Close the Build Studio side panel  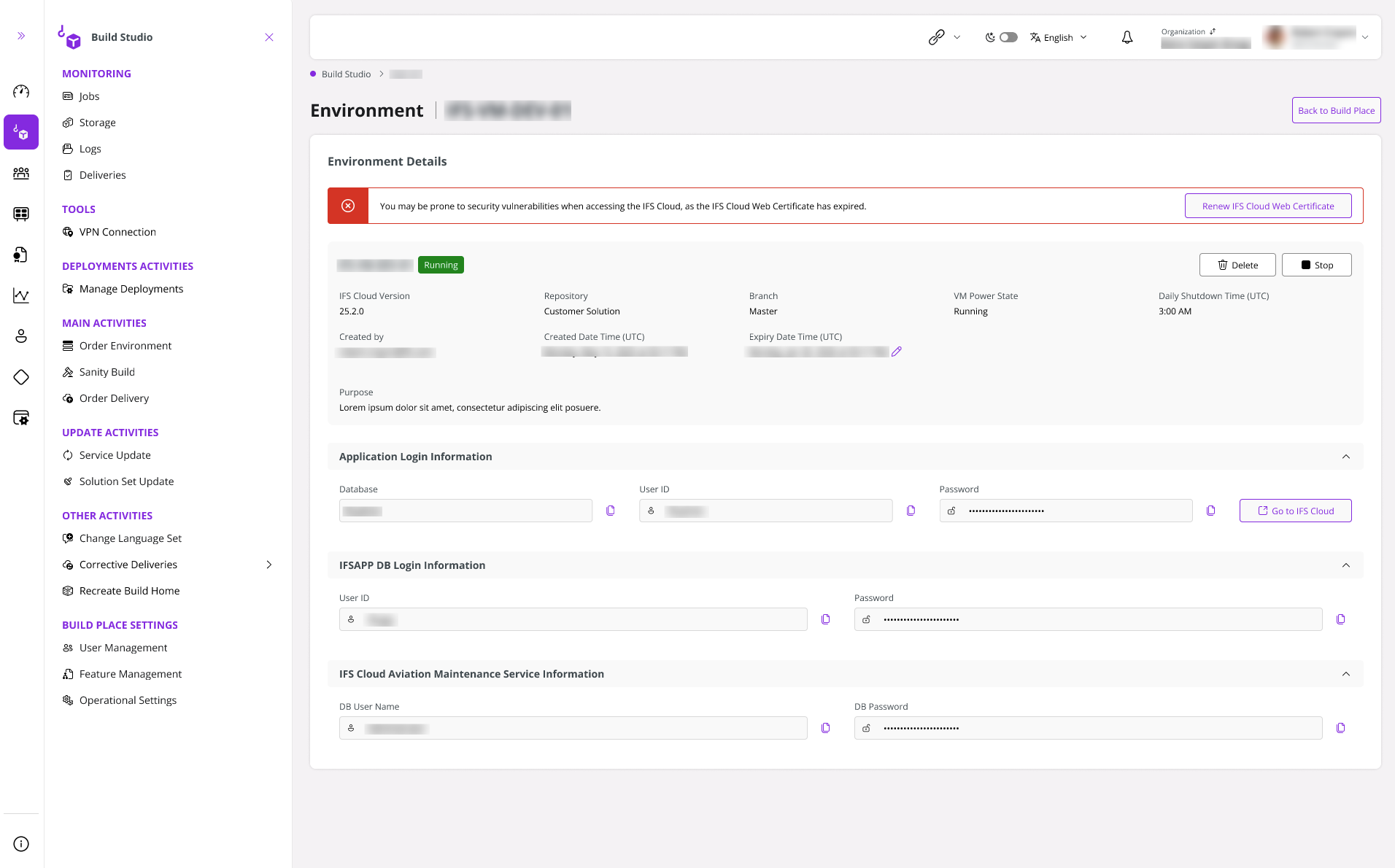click(x=269, y=37)
